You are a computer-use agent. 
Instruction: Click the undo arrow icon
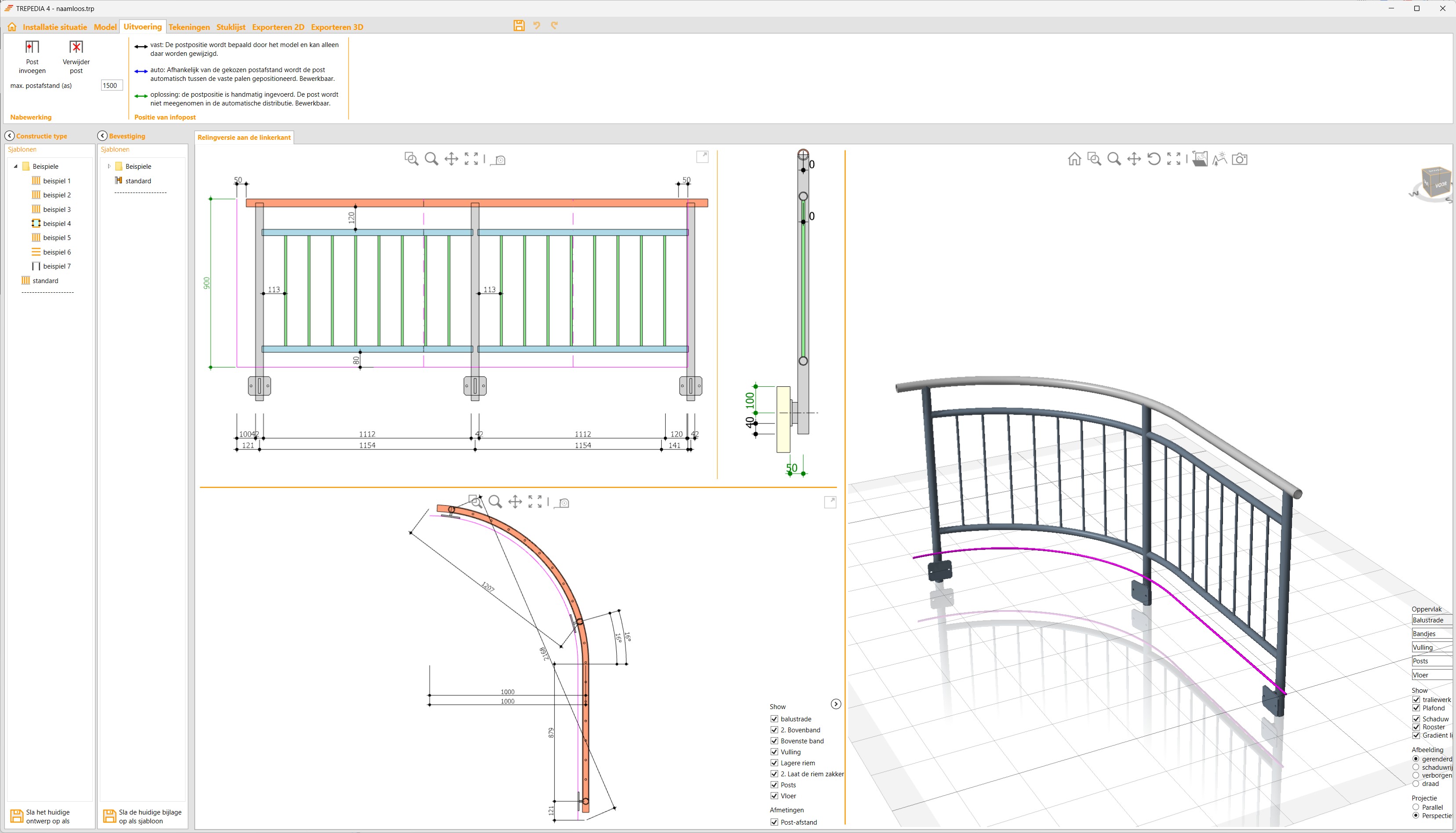point(537,26)
